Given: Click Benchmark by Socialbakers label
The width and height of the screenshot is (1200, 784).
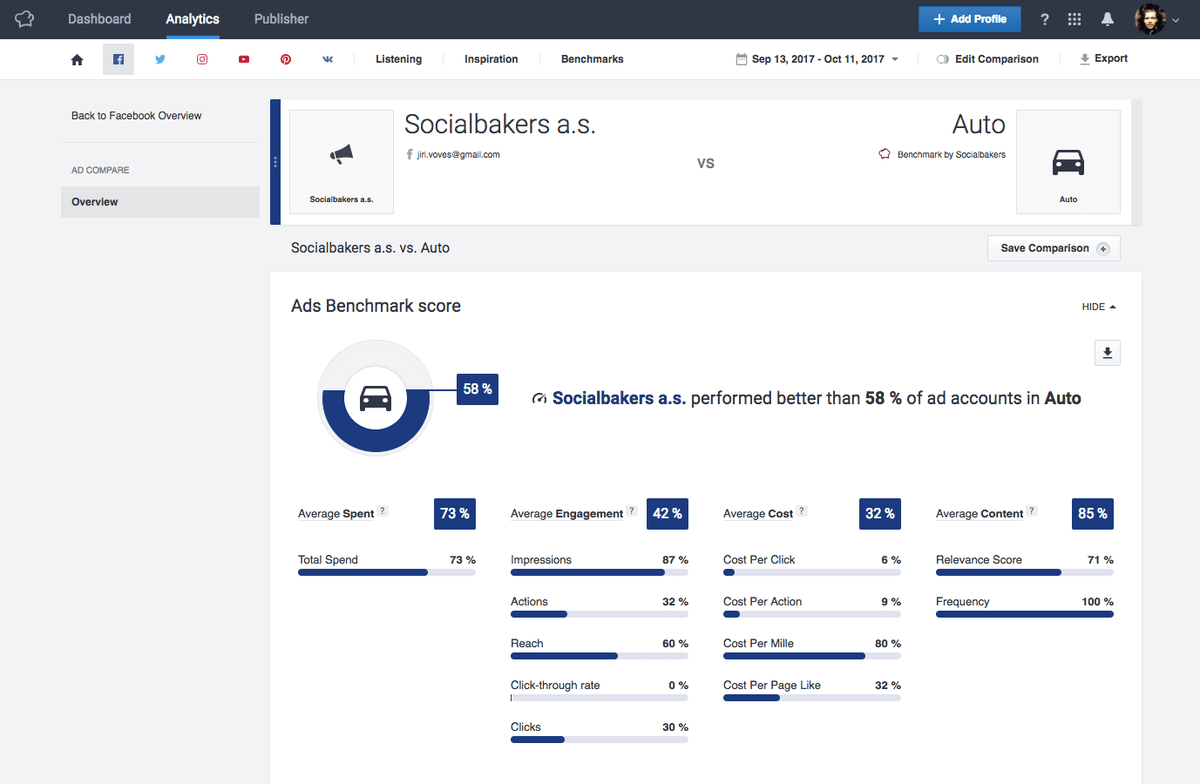Looking at the screenshot, I should tap(951, 155).
